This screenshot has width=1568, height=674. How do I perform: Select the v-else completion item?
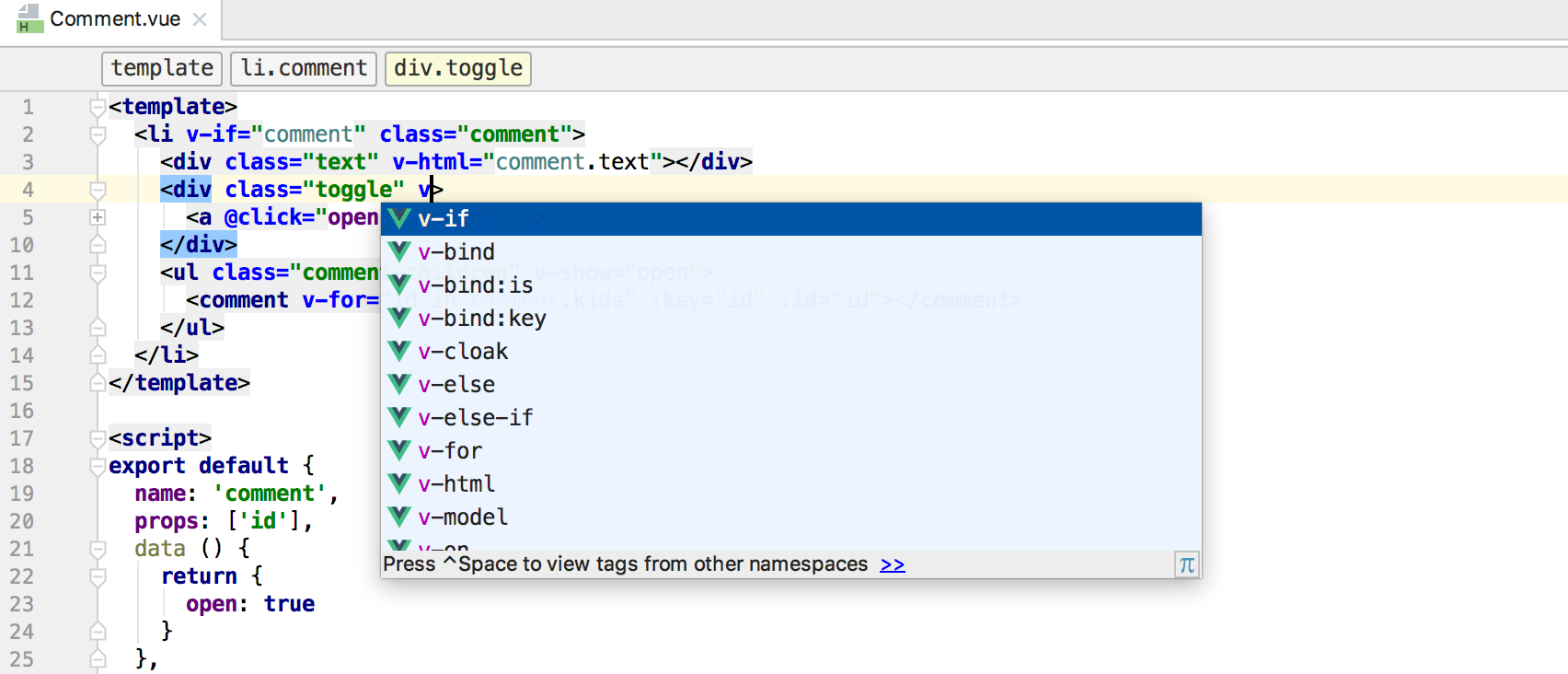pyautogui.click(x=791, y=385)
